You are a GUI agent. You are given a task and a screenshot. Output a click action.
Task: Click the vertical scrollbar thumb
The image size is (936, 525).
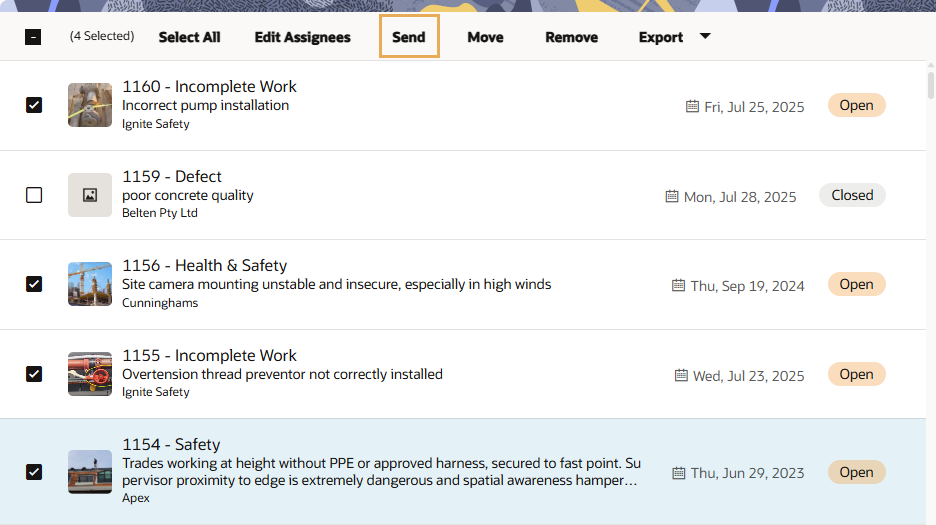click(x=930, y=85)
